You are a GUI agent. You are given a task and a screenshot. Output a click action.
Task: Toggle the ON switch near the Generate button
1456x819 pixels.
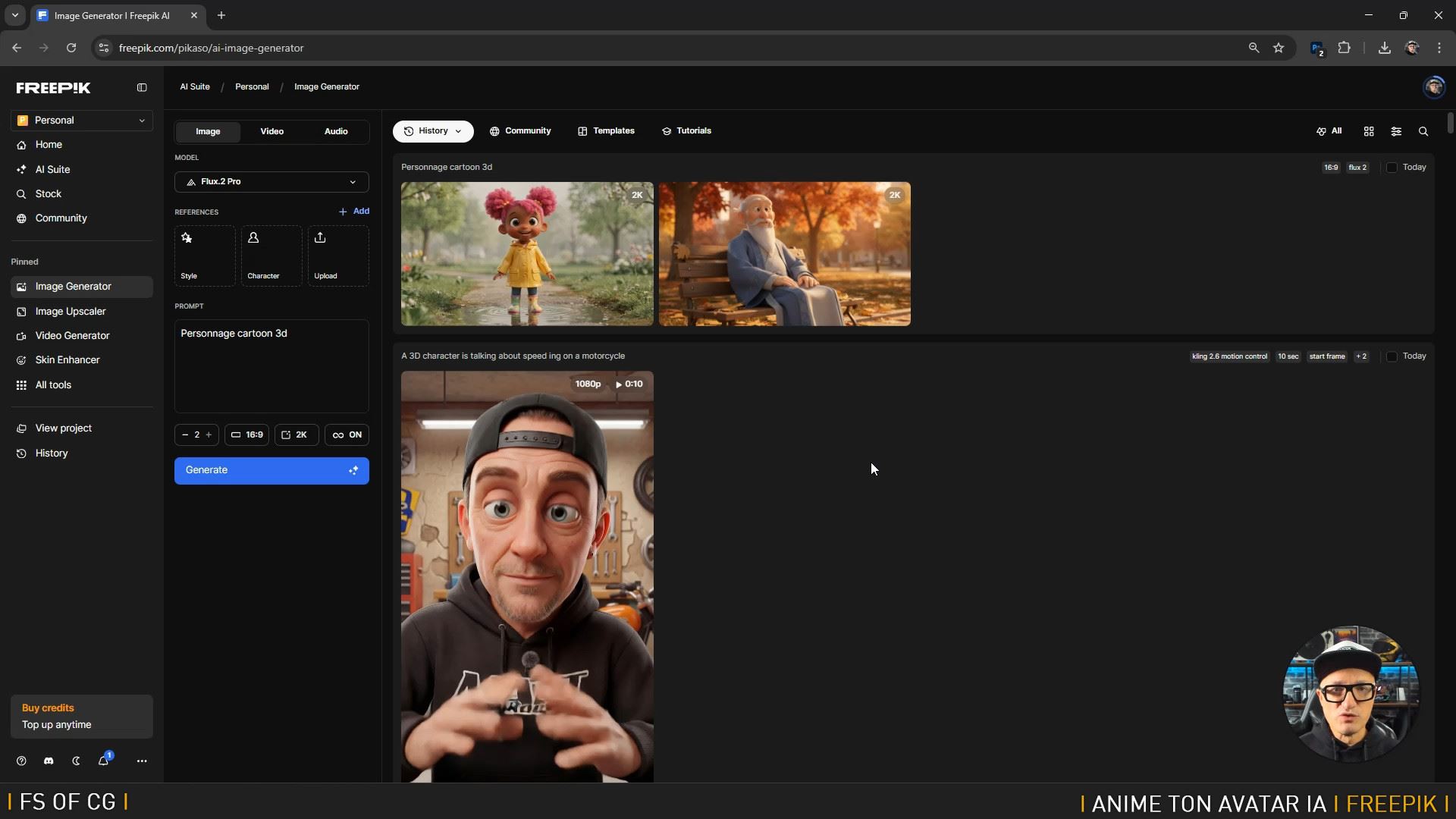pyautogui.click(x=347, y=435)
